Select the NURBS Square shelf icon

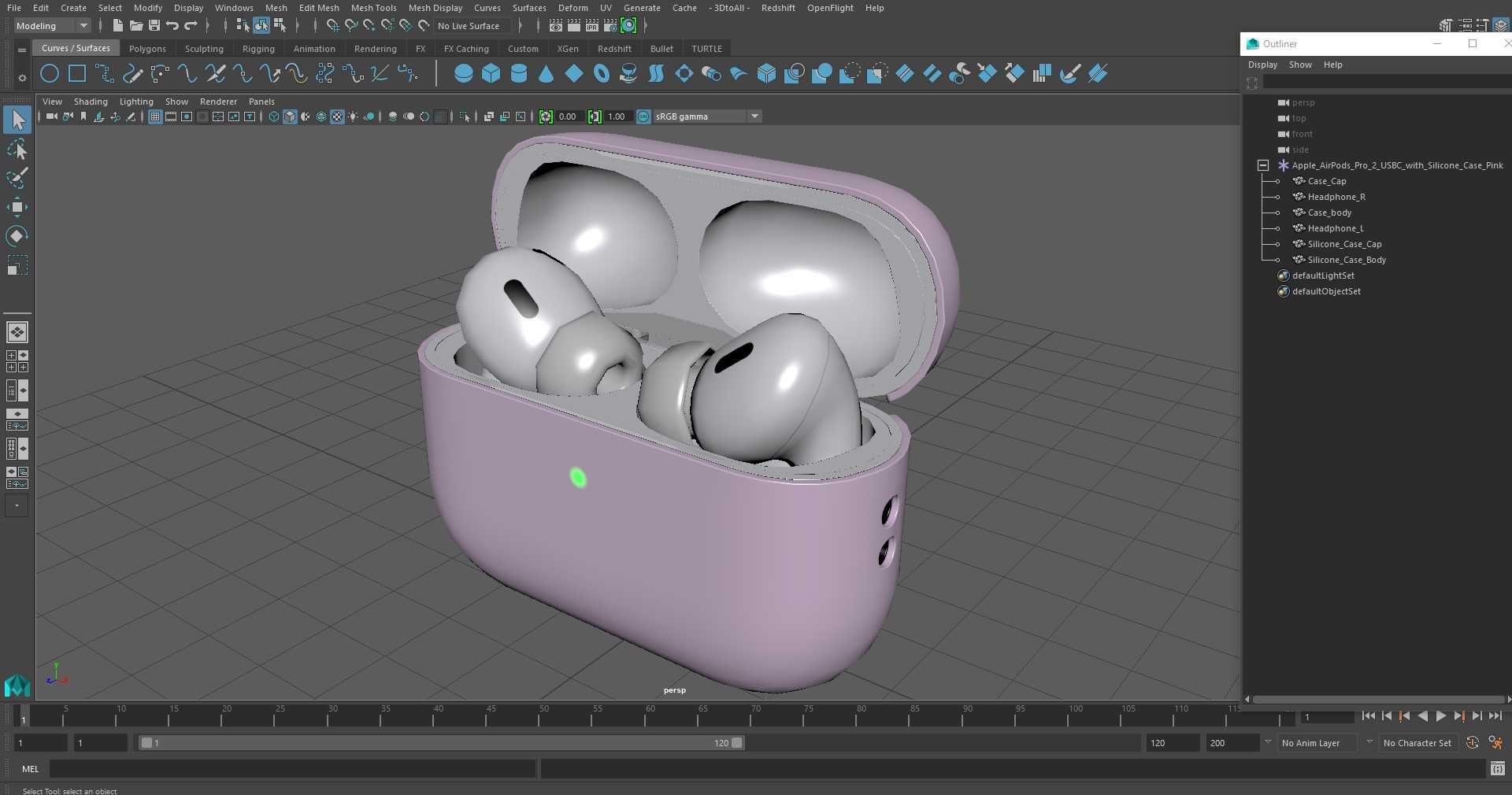coord(77,74)
